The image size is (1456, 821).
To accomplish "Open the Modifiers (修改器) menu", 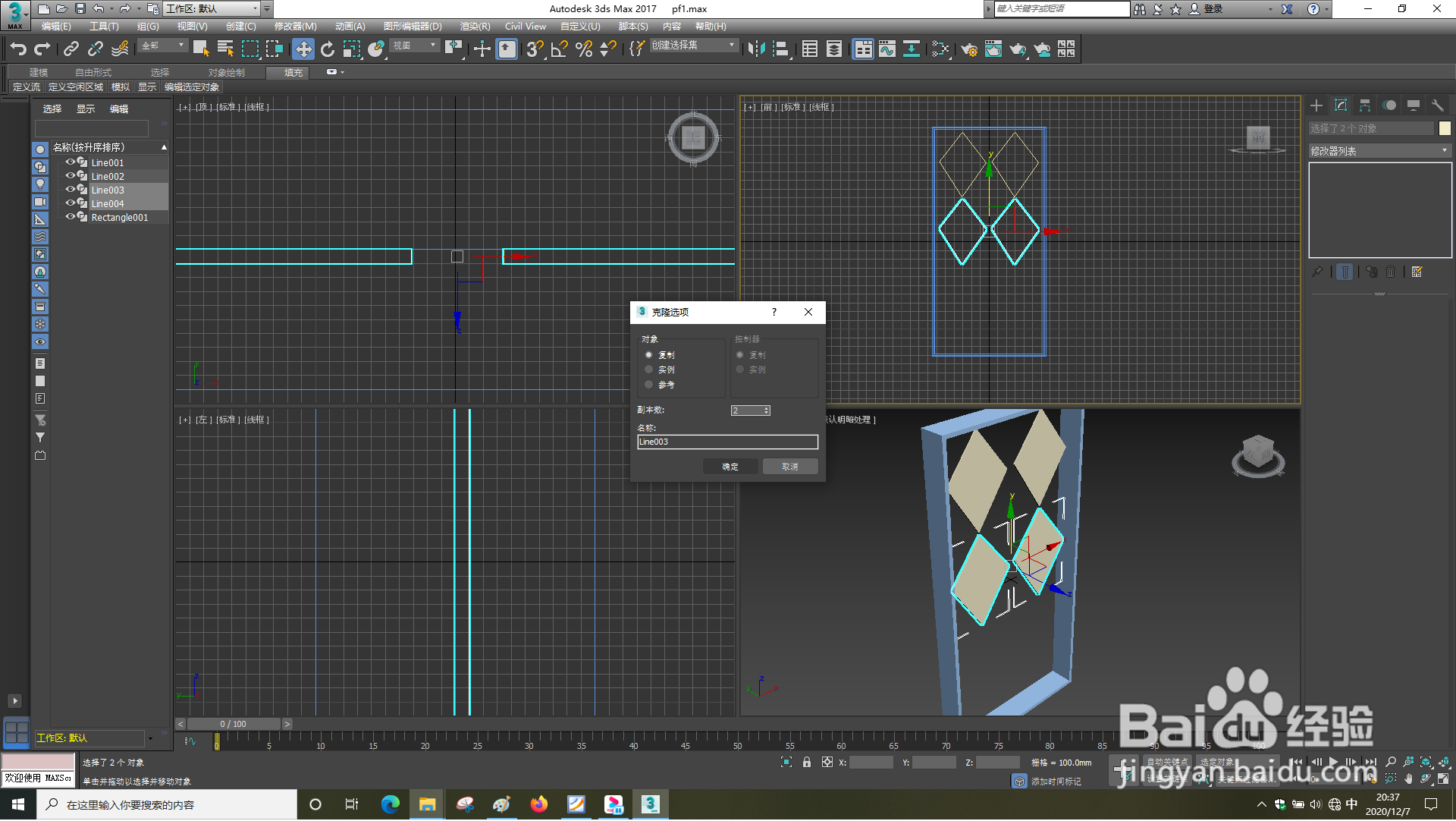I will click(295, 27).
